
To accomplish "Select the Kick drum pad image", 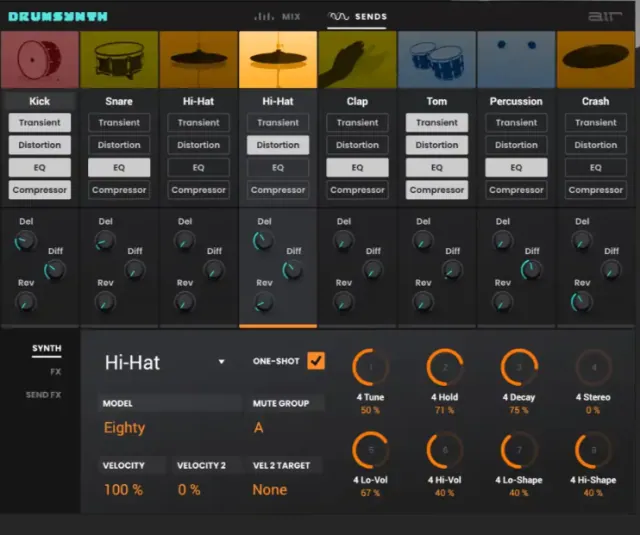I will tap(40, 60).
